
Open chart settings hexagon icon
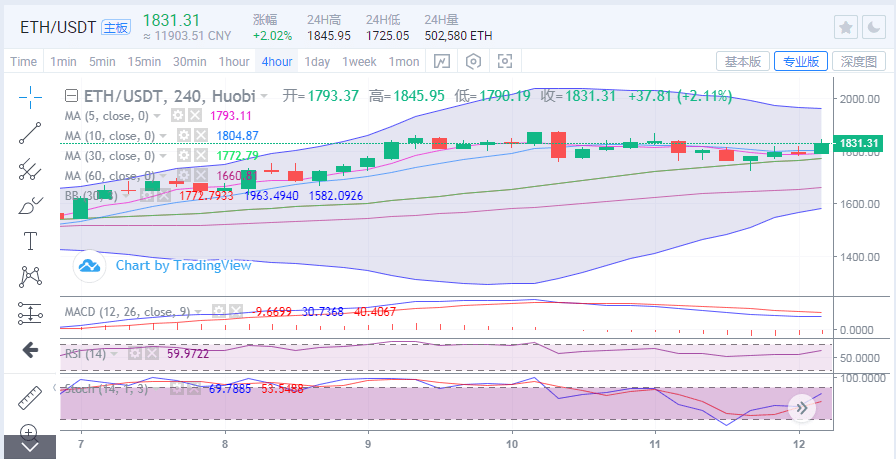473,62
